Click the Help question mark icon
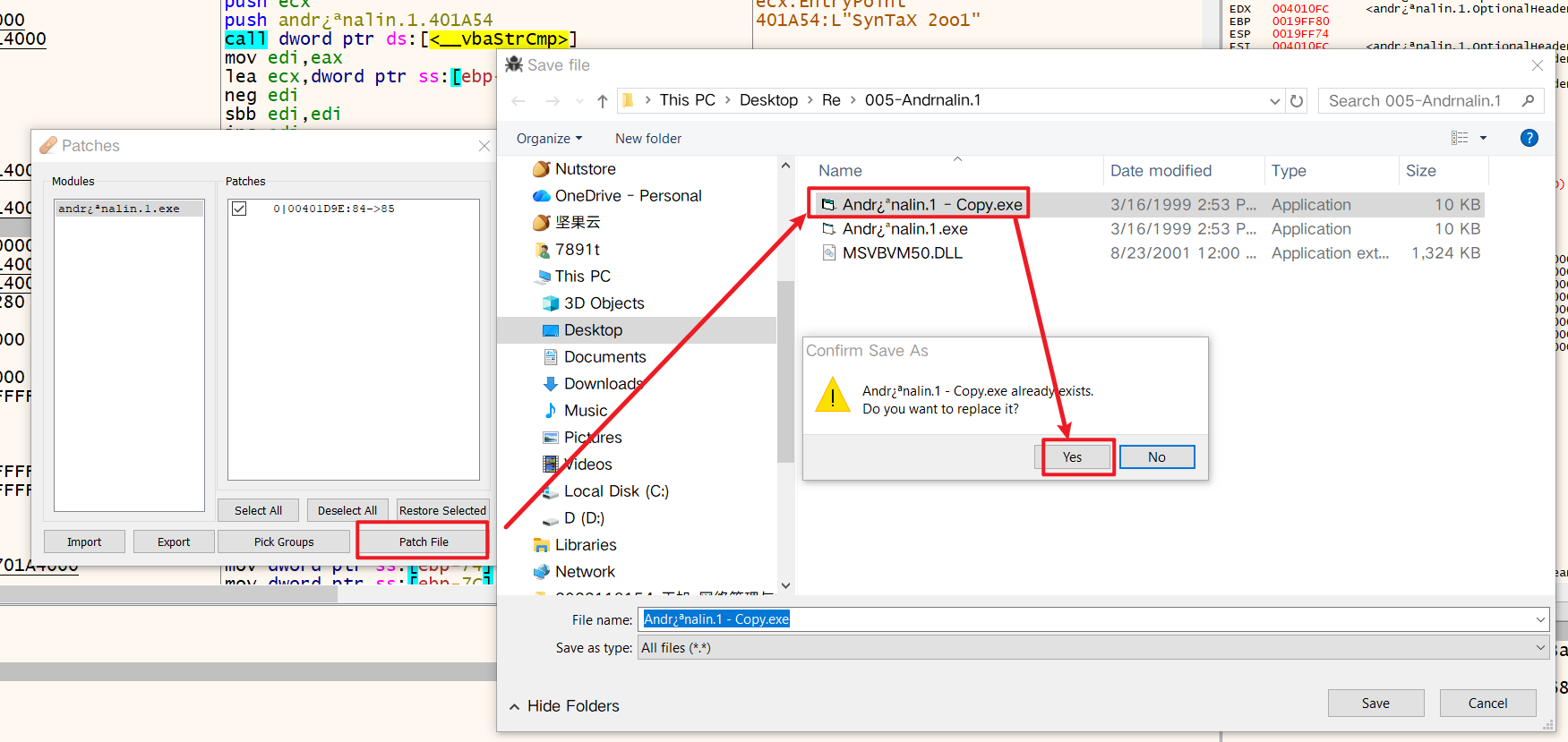The width and height of the screenshot is (1568, 742). (x=1529, y=138)
